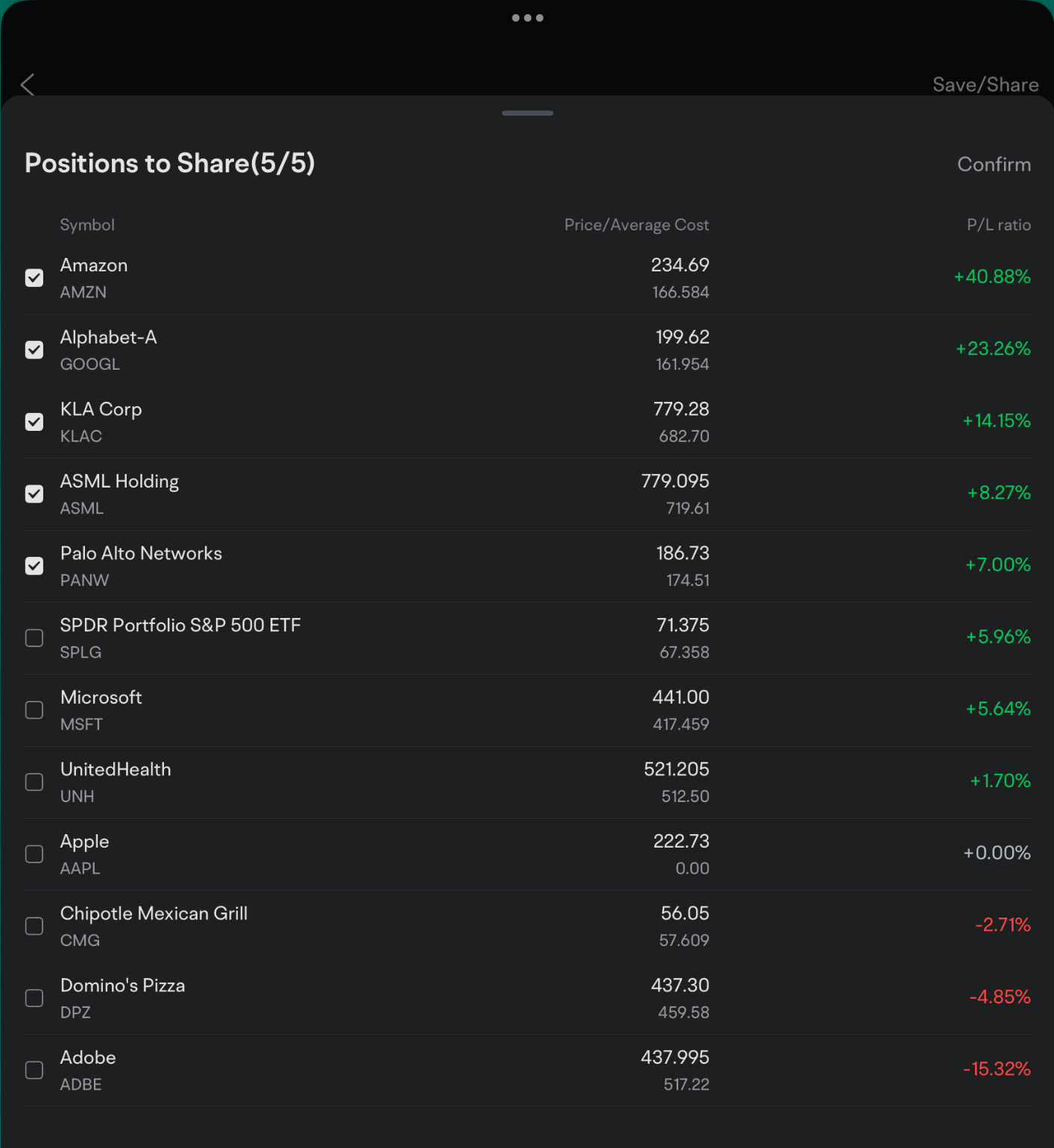The height and width of the screenshot is (1148, 1054).
Task: Click the +5.96% P/L value
Action: click(998, 637)
